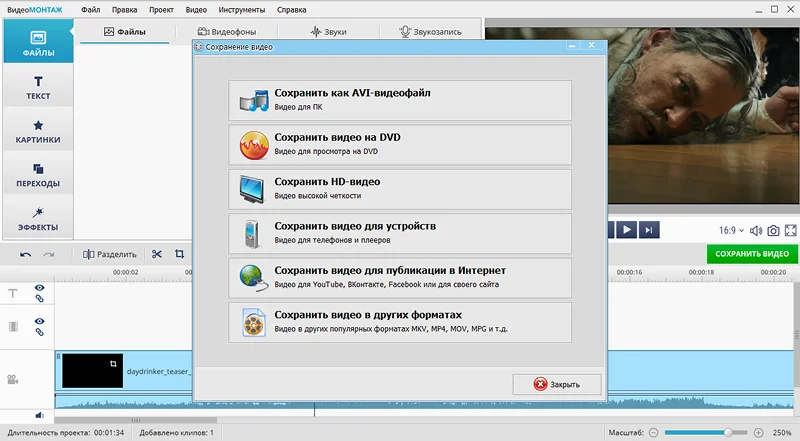Toggle text track link icon
Image resolution: width=800 pixels, height=441 pixels.
(39, 299)
